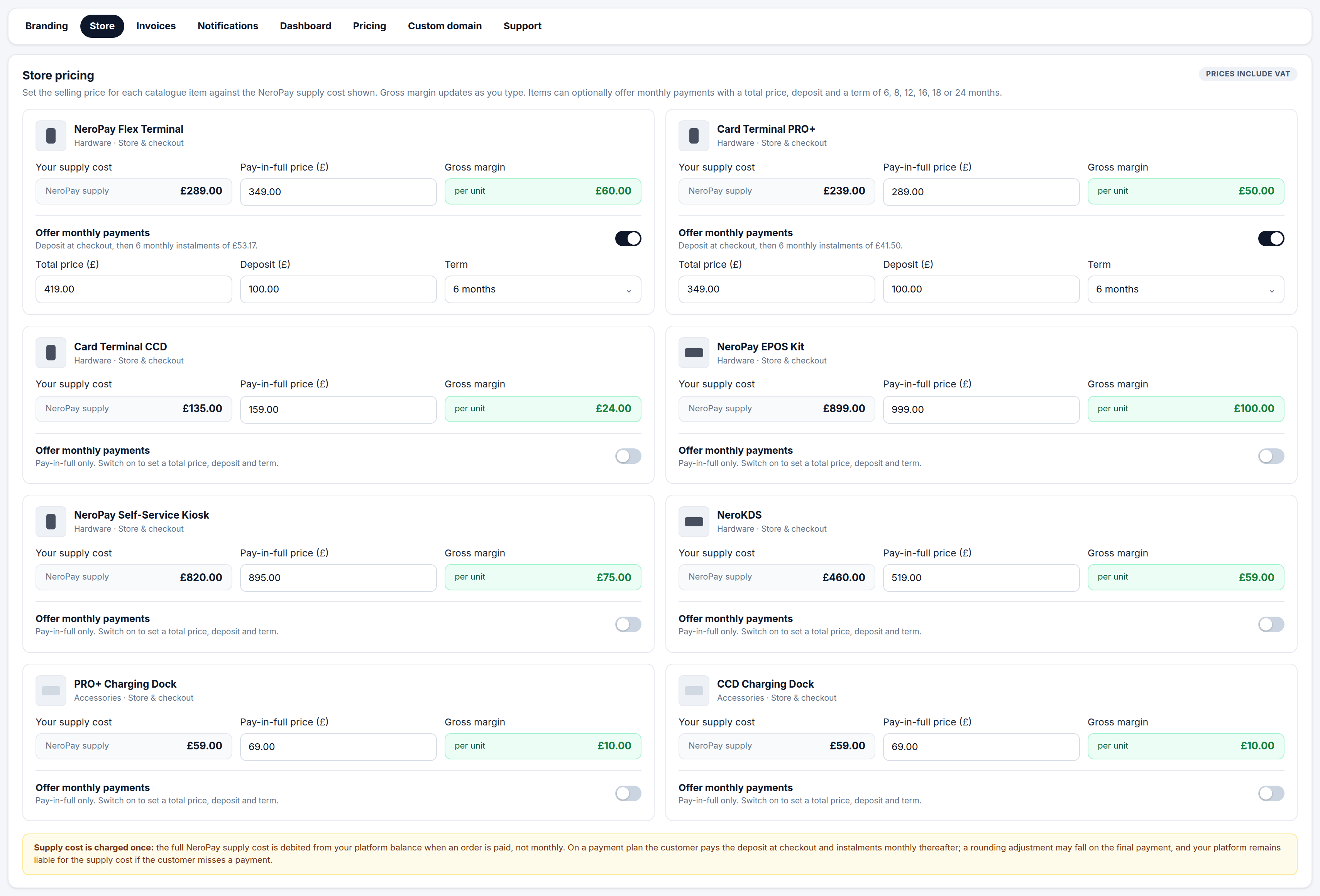Click the £50.00 gross margin value
This screenshot has height=896, width=1320.
tap(1256, 191)
